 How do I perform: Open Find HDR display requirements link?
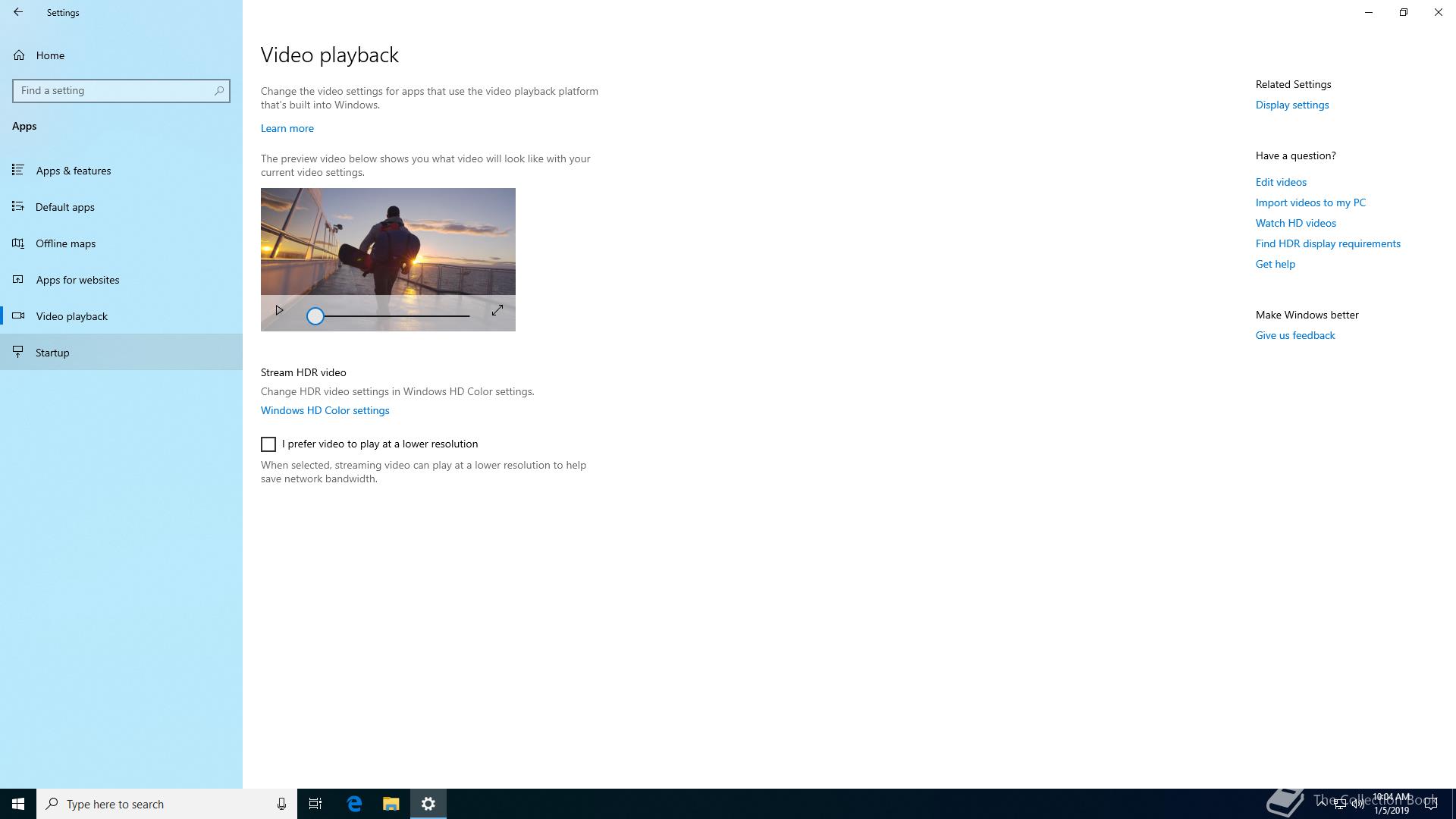point(1327,243)
